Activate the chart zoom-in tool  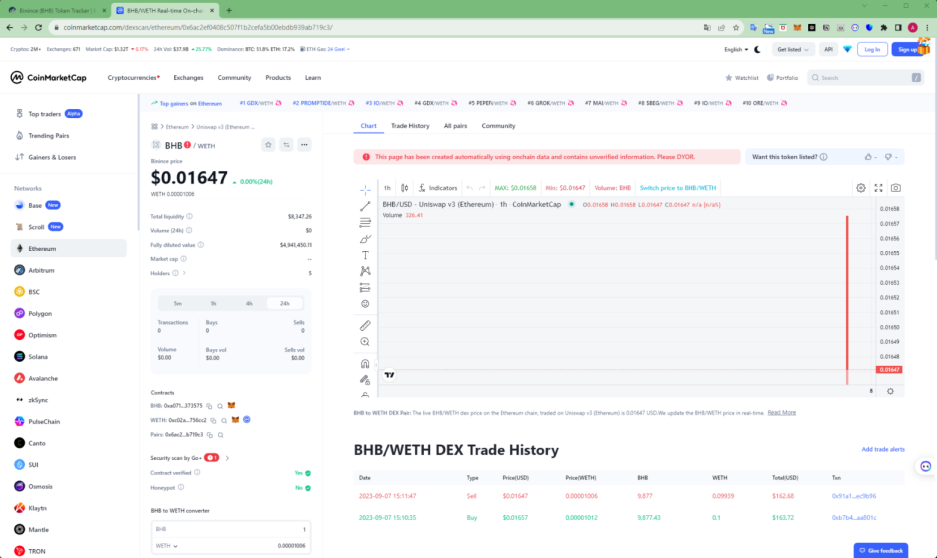click(365, 342)
